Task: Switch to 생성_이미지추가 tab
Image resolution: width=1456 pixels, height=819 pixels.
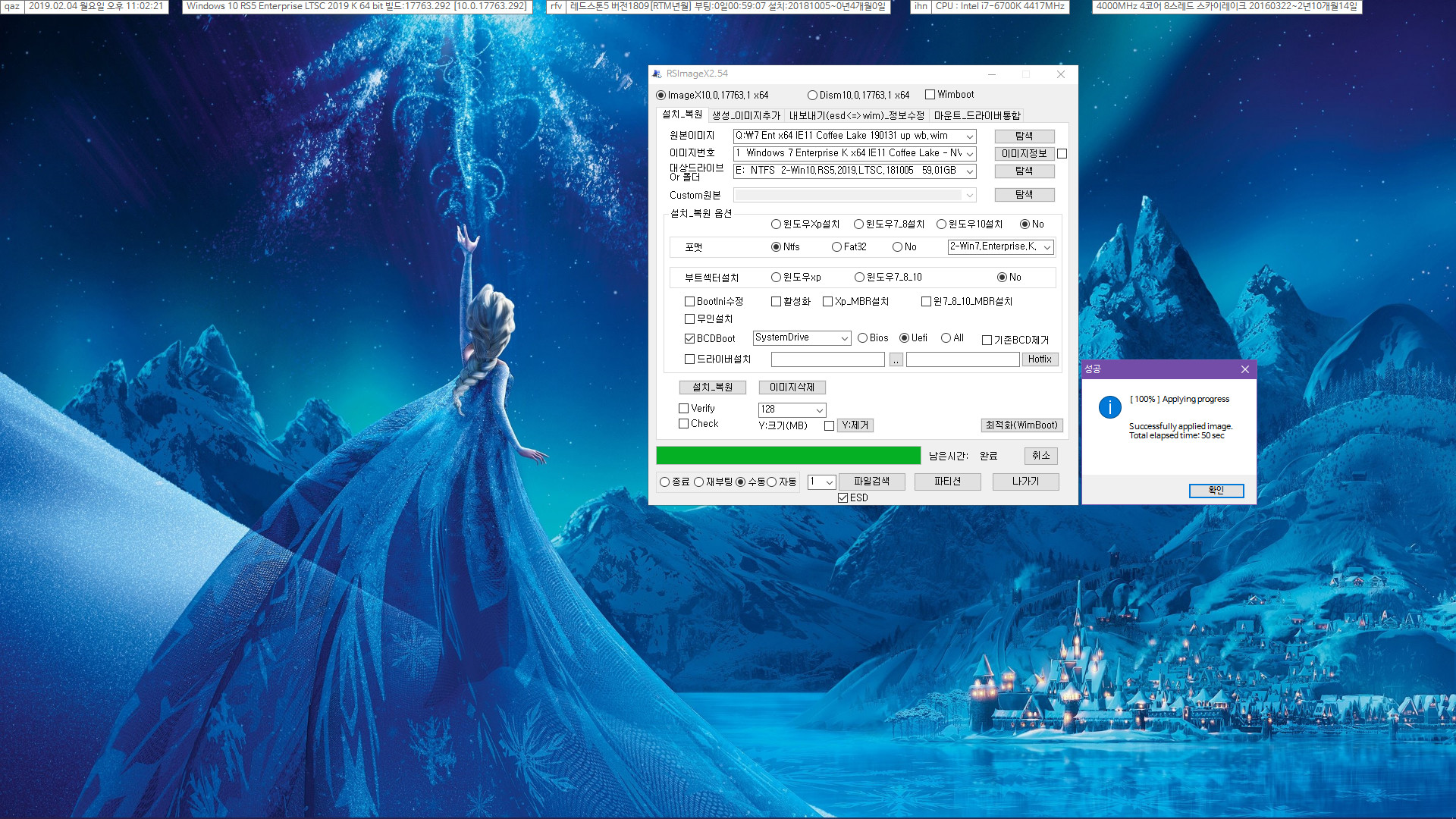Action: coord(745,115)
